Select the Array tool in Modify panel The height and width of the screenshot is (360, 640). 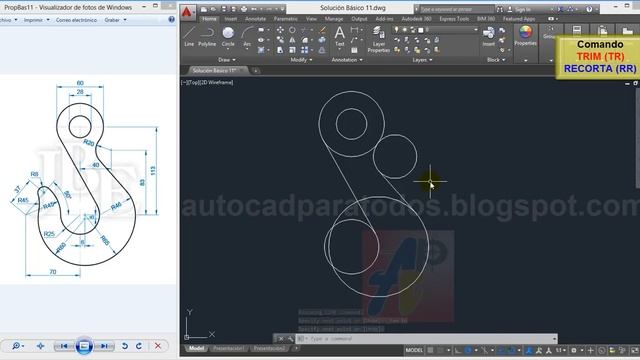(304, 50)
